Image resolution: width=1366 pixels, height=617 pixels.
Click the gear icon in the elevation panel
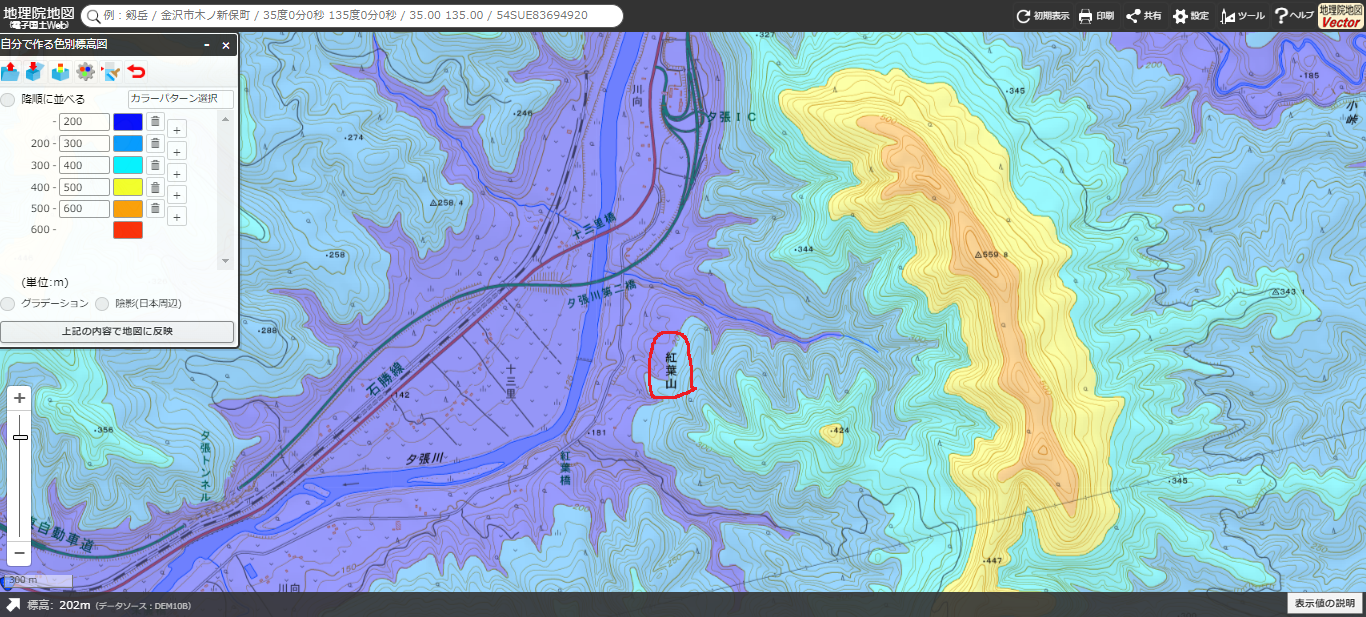click(x=85, y=71)
